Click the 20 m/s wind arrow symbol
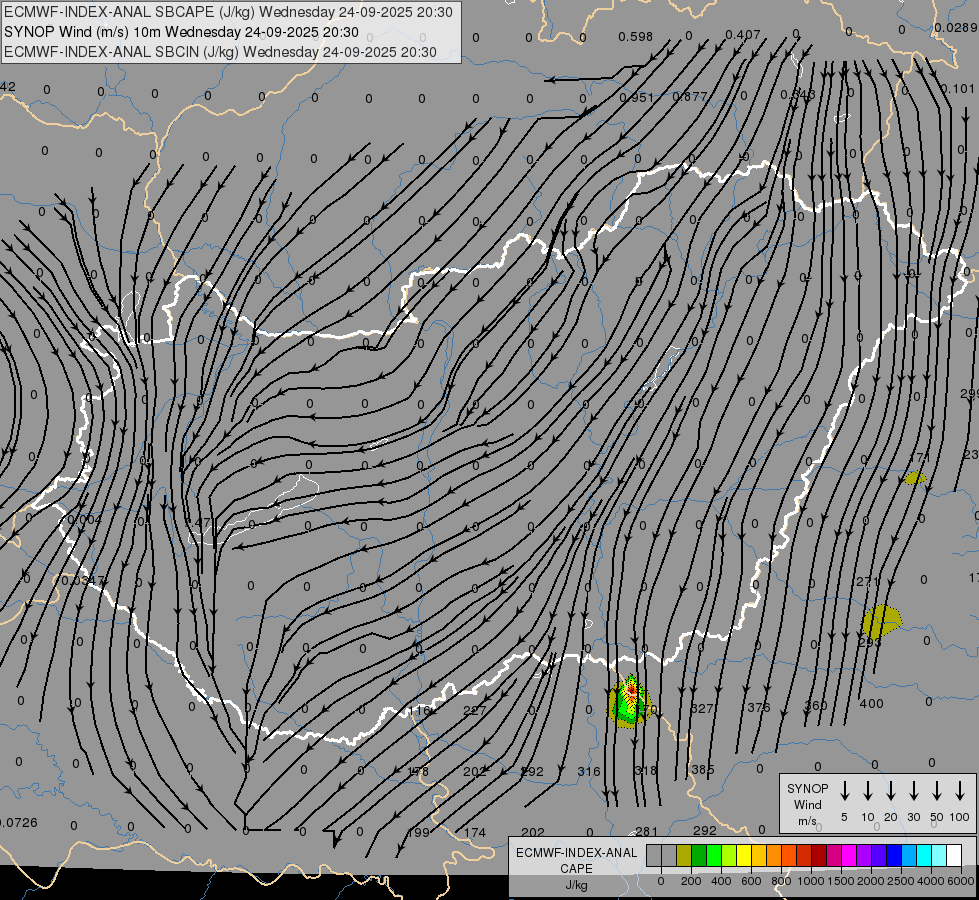Viewport: 979px width, 900px height. [x=891, y=791]
